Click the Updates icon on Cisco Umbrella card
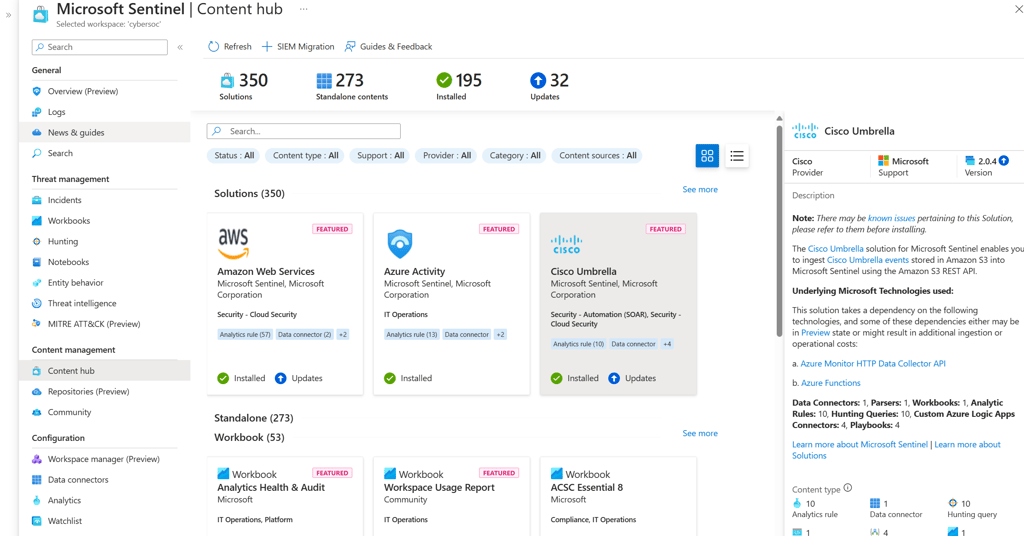 click(614, 378)
